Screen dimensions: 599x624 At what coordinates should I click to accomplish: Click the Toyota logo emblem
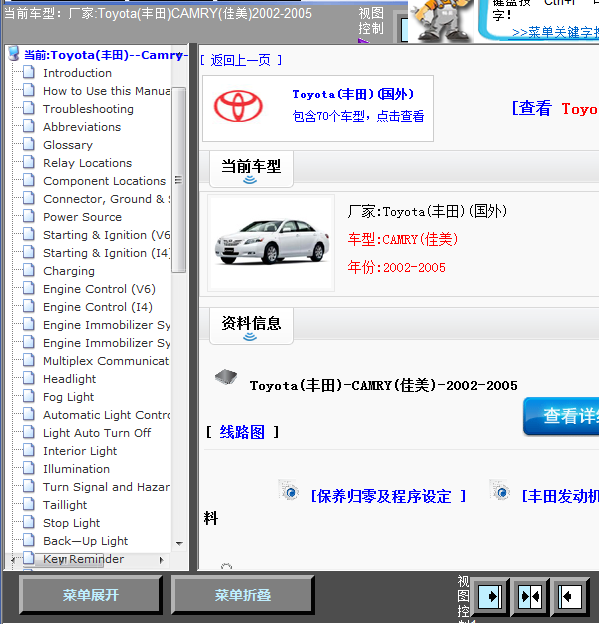[238, 107]
